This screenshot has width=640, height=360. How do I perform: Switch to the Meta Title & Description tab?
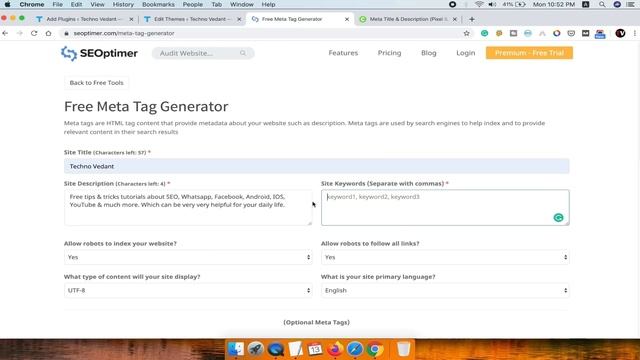tap(408, 19)
